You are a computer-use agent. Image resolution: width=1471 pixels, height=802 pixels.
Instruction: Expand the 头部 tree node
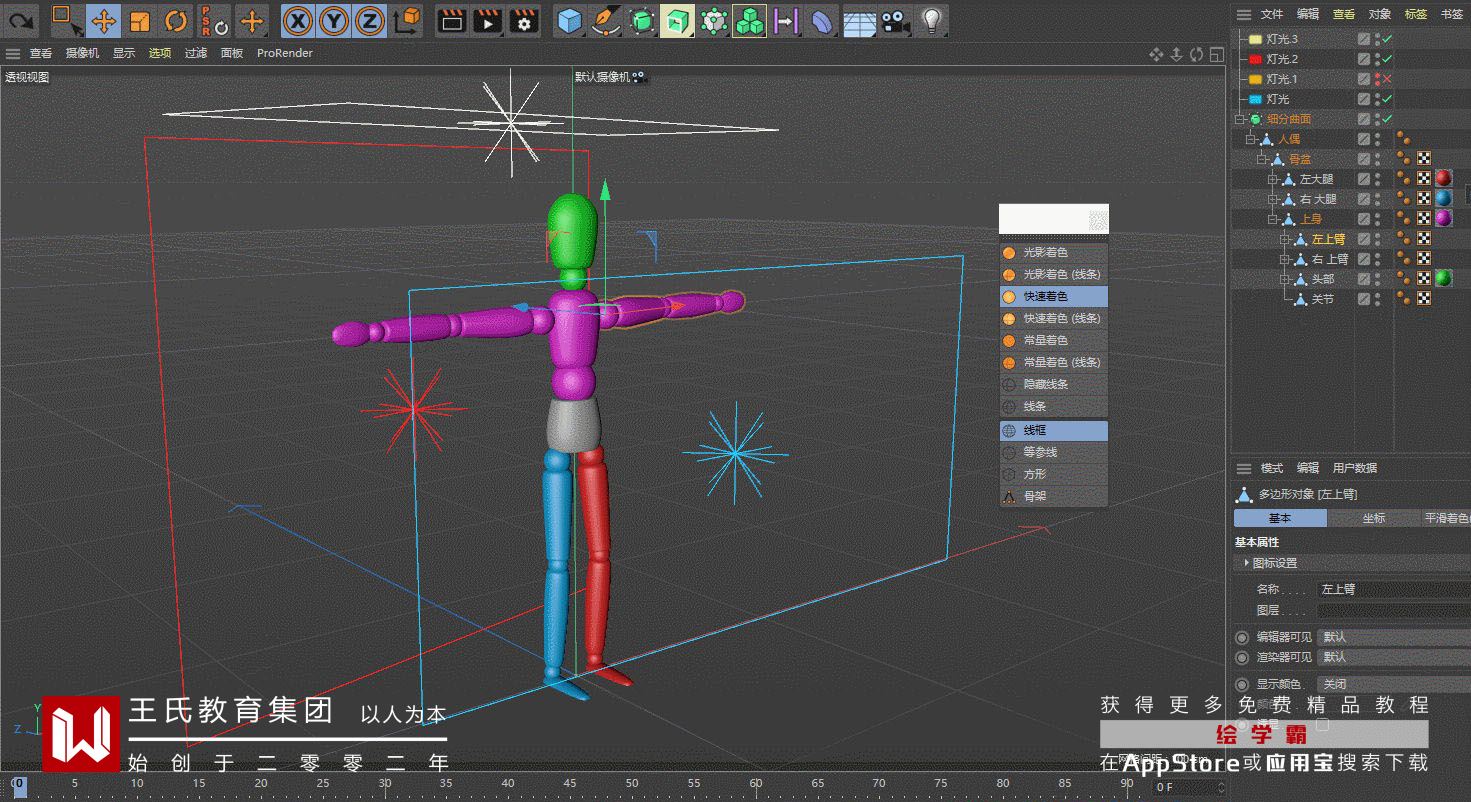coord(1285,279)
